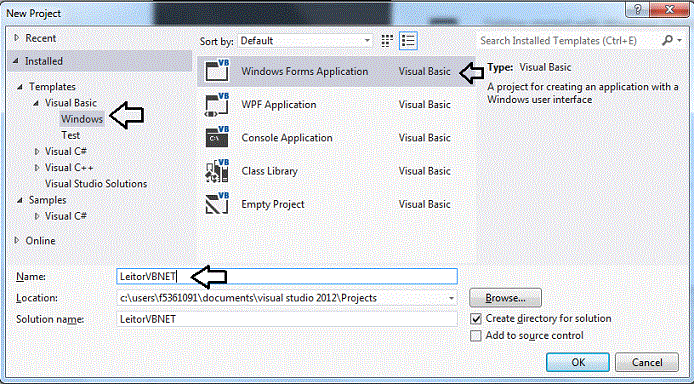The width and height of the screenshot is (694, 384).
Task: Select the Class Library template name
Action: pos(270,171)
